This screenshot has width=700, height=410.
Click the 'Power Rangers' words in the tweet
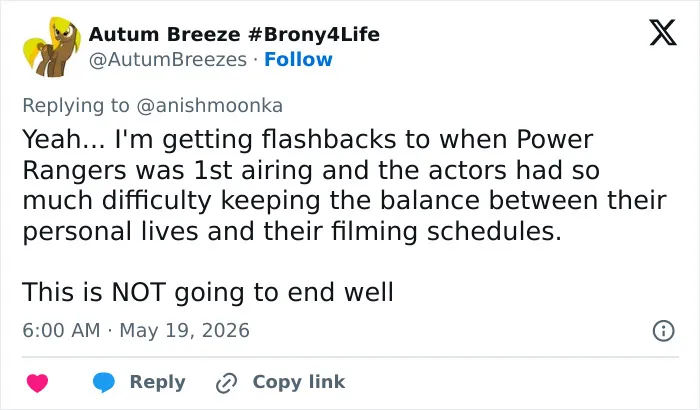(308, 155)
